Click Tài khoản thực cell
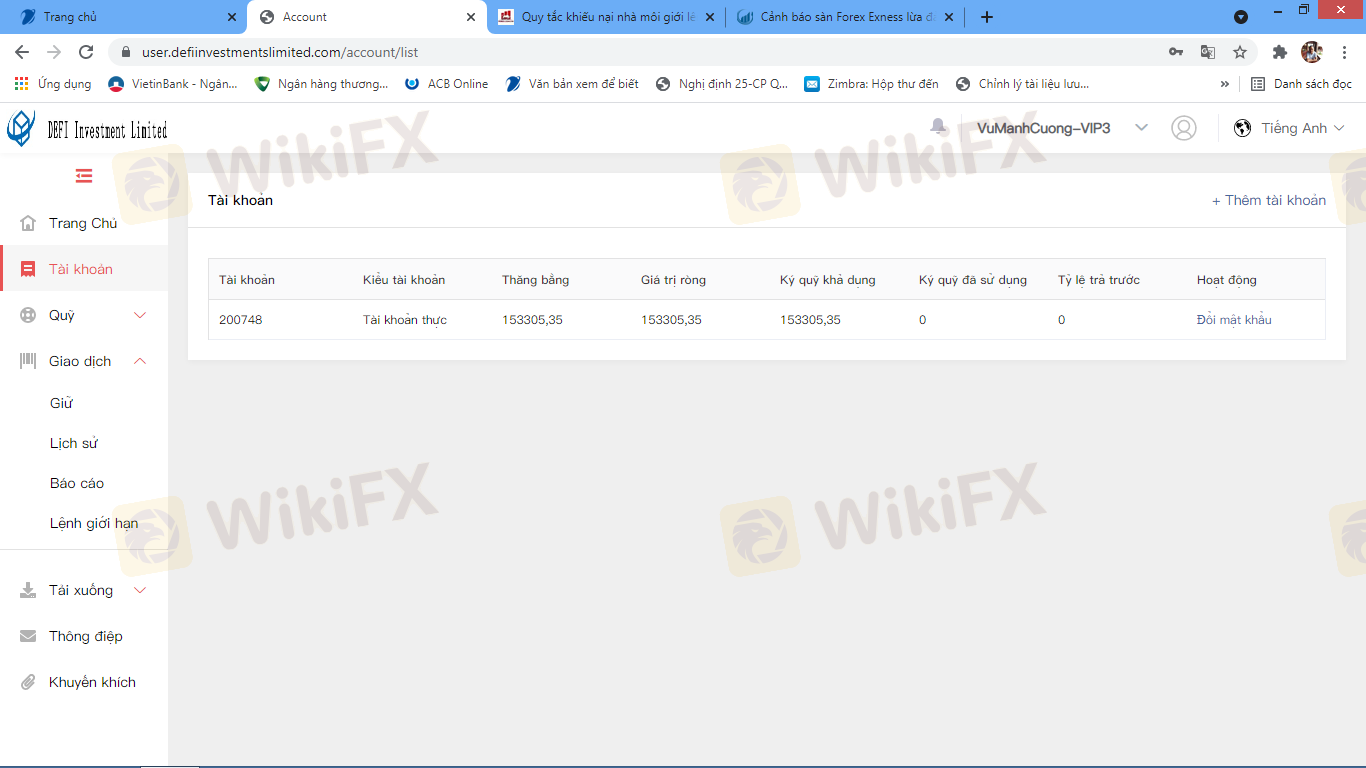This screenshot has height=768, width=1366. (405, 320)
